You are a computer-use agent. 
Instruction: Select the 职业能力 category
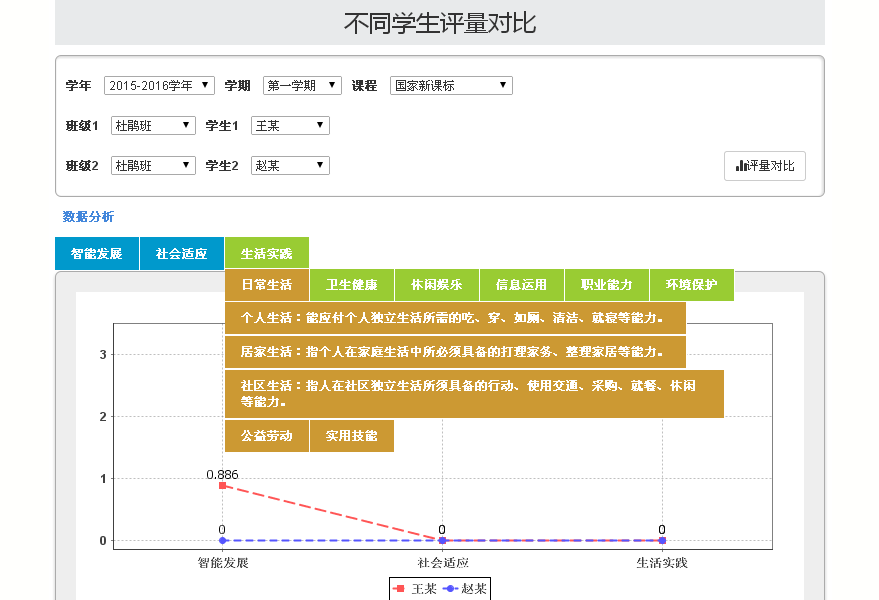tap(606, 285)
